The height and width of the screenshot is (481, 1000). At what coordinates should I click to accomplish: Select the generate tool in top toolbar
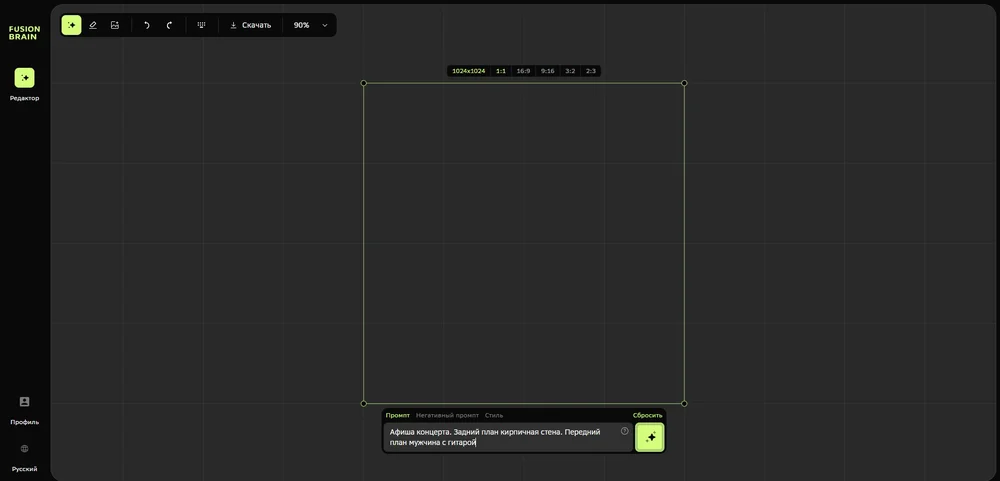pos(71,25)
